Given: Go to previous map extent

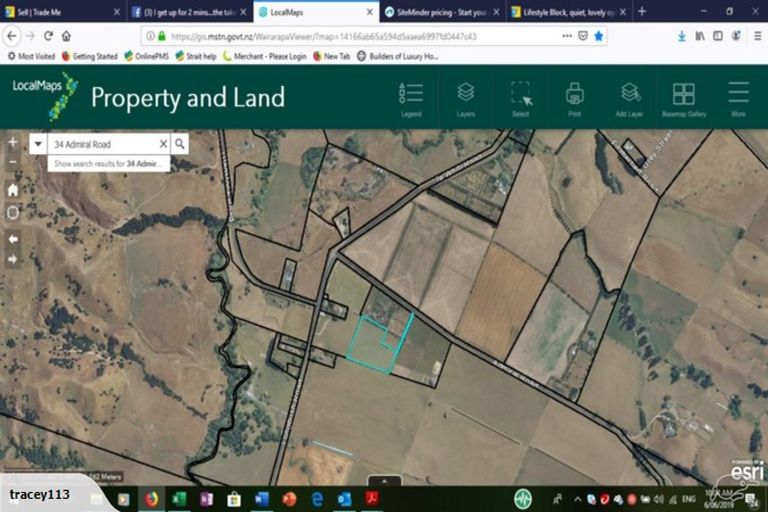Looking at the screenshot, I should pos(12,239).
